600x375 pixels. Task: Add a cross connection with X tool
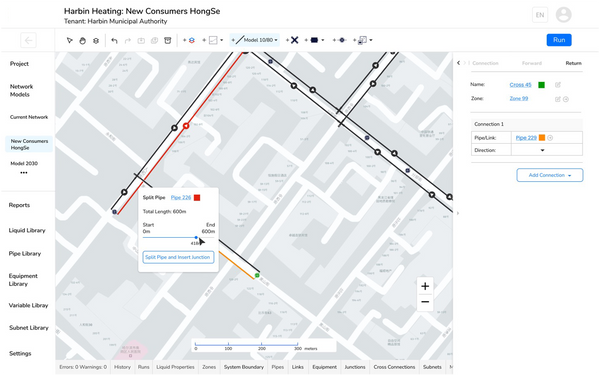(x=294, y=40)
